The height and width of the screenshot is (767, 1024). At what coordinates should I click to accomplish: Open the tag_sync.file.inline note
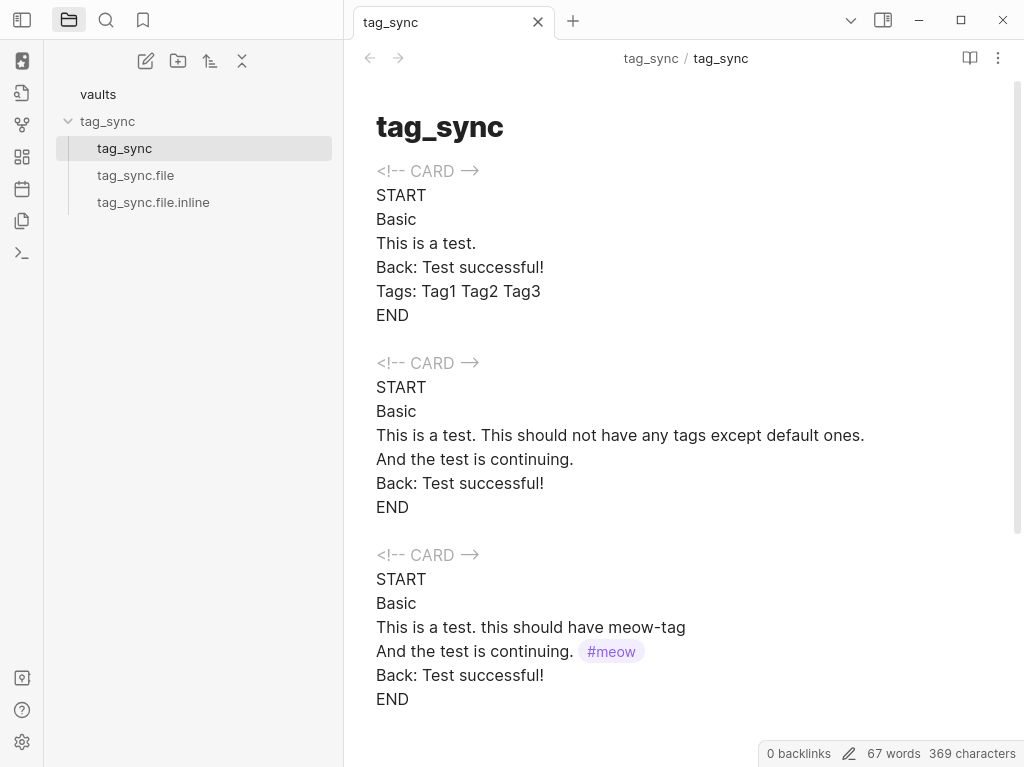click(x=153, y=202)
